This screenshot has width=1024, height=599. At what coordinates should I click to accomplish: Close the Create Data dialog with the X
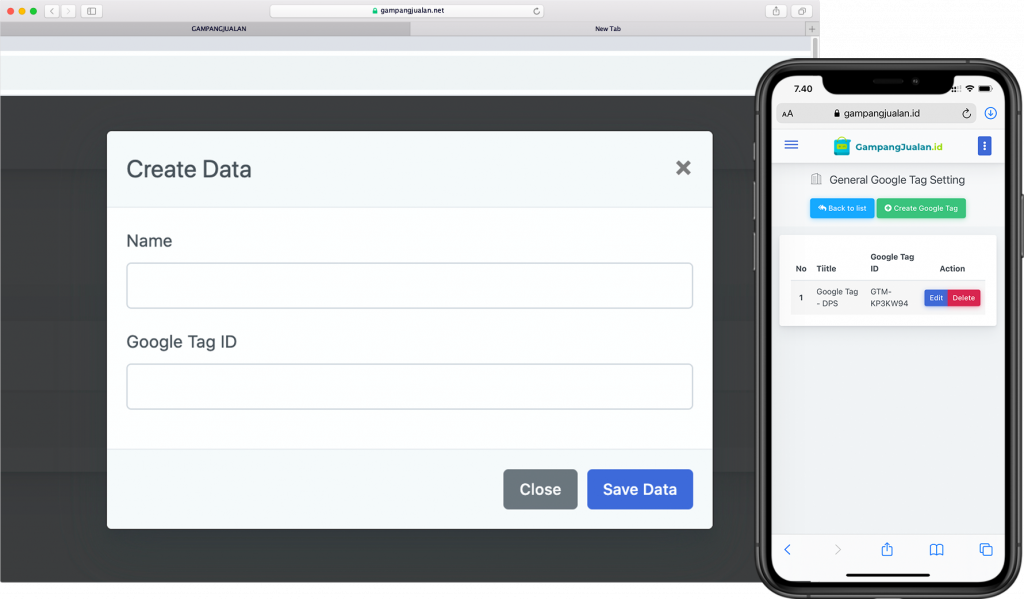click(683, 168)
